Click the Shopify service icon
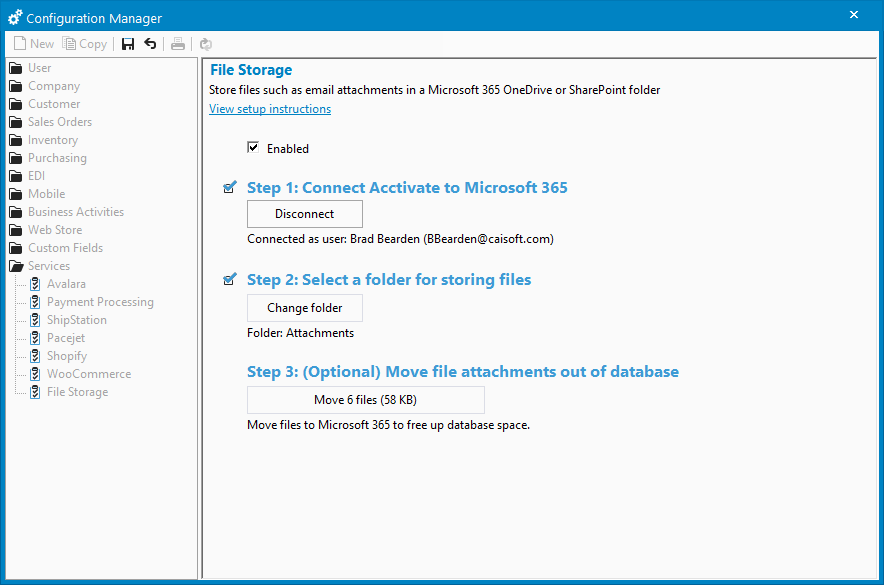 click(33, 355)
